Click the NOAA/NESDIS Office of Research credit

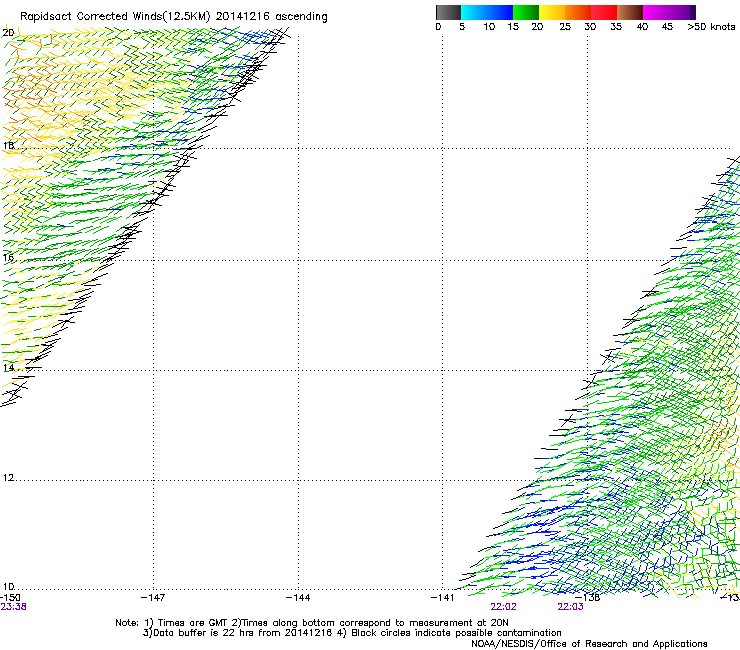pos(589,644)
